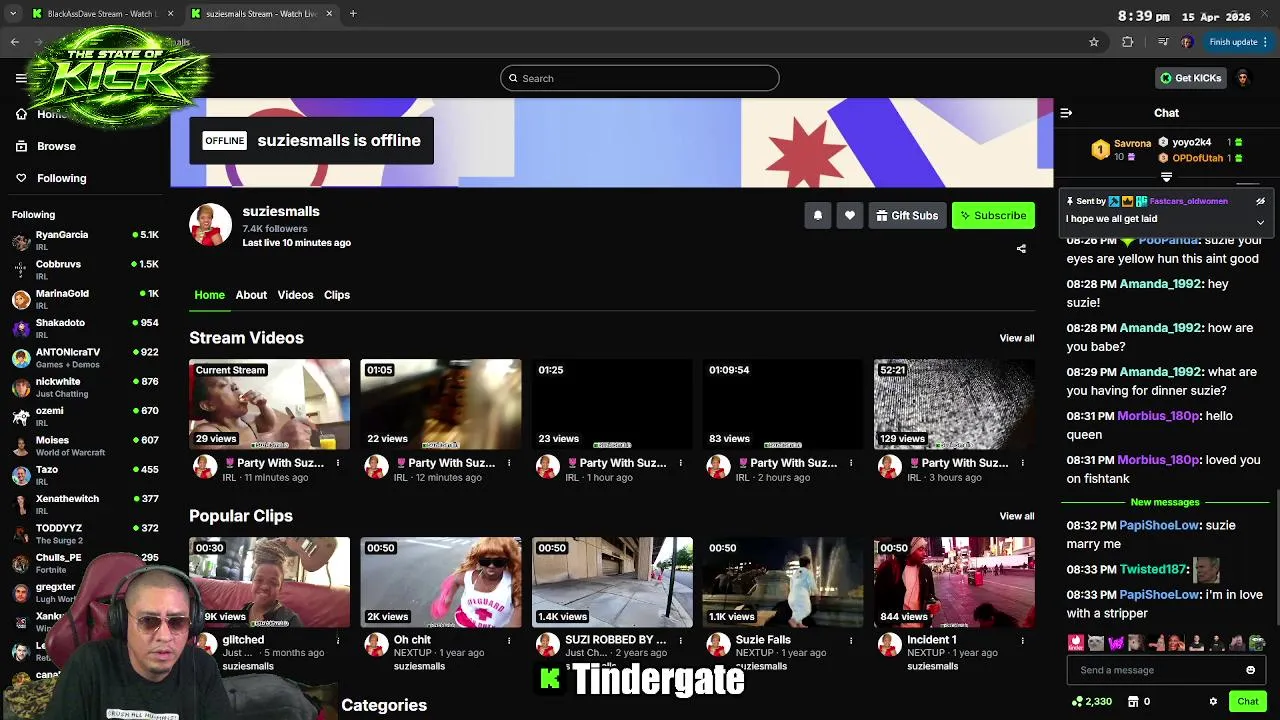Click the Gift Subs button
This screenshot has height=720, width=1280.
click(x=907, y=215)
